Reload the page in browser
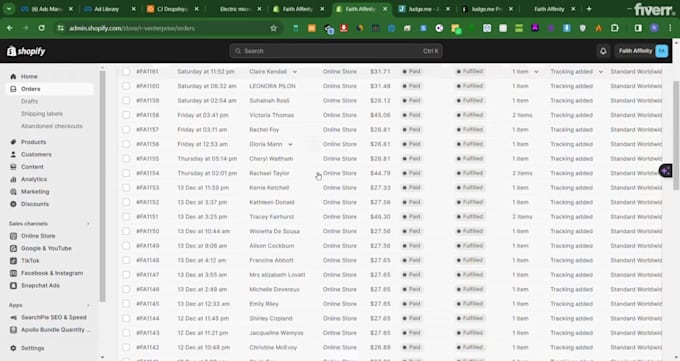 coord(41,28)
